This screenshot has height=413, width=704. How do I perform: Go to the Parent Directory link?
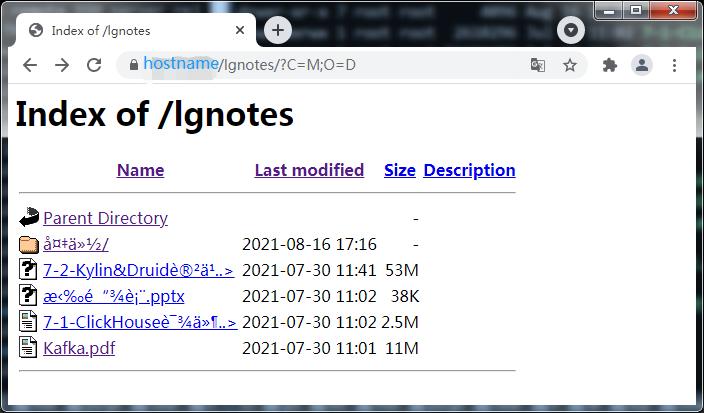pyautogui.click(x=105, y=218)
